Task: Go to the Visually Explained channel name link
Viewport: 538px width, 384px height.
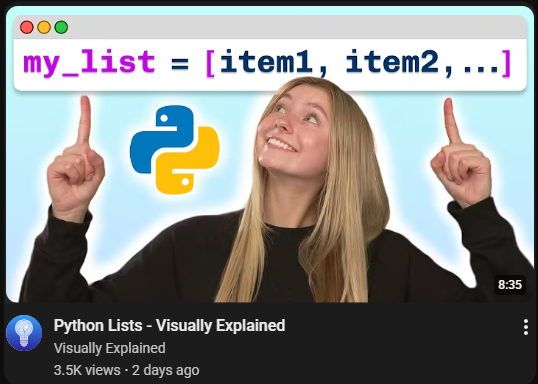Action: 110,348
